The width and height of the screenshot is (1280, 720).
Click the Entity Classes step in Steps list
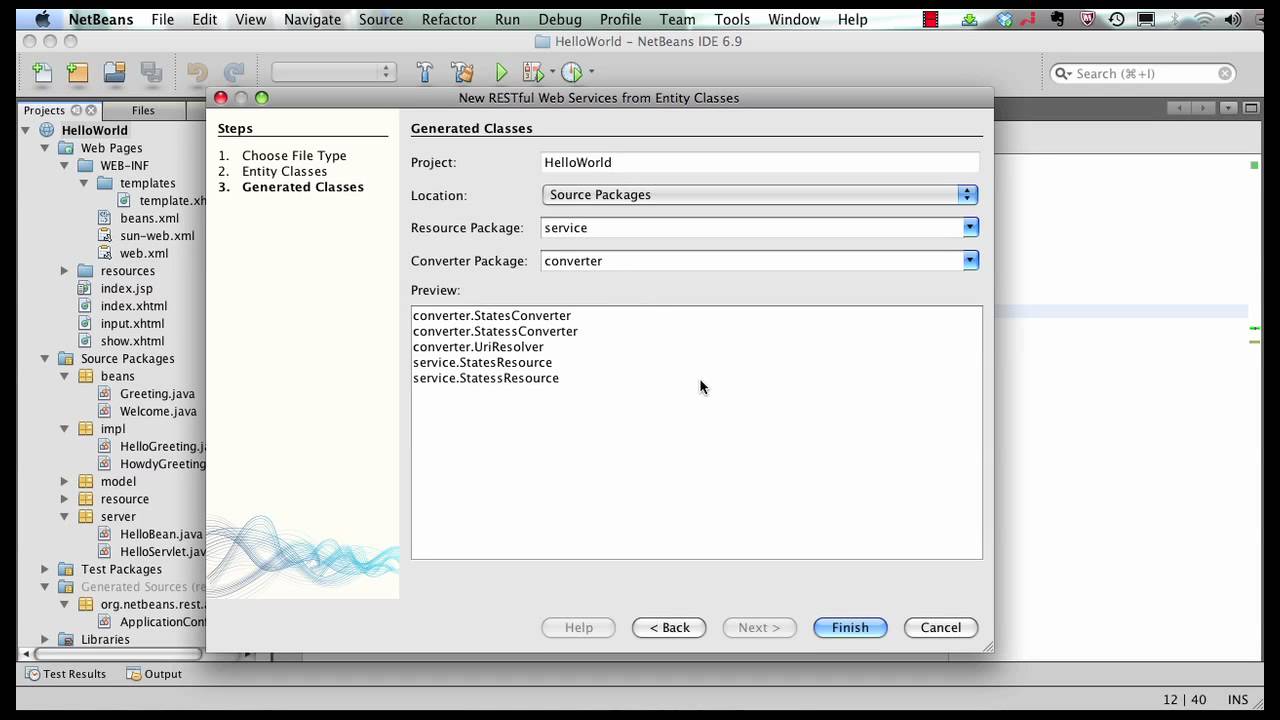(x=284, y=171)
